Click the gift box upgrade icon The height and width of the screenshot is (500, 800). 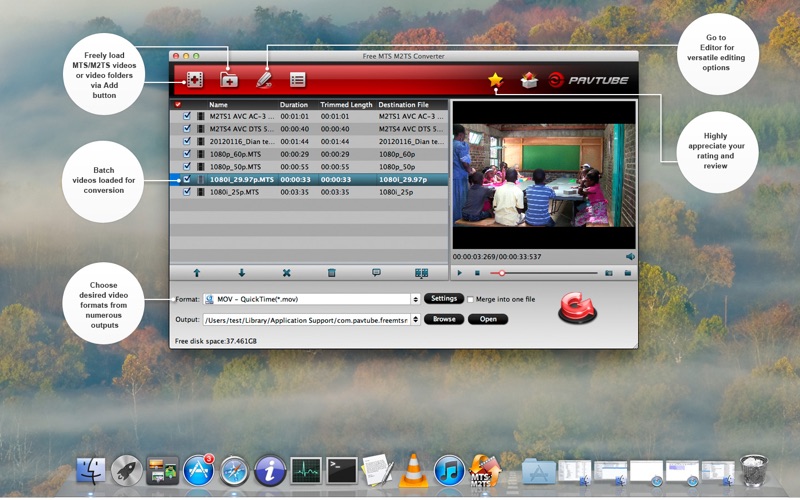pos(529,80)
